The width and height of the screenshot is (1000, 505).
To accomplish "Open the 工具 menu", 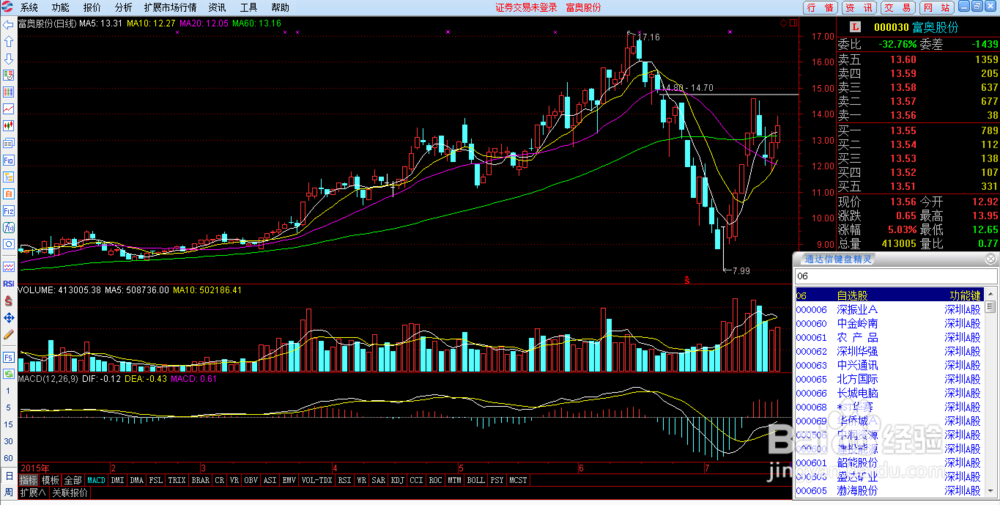I will coord(249,8).
